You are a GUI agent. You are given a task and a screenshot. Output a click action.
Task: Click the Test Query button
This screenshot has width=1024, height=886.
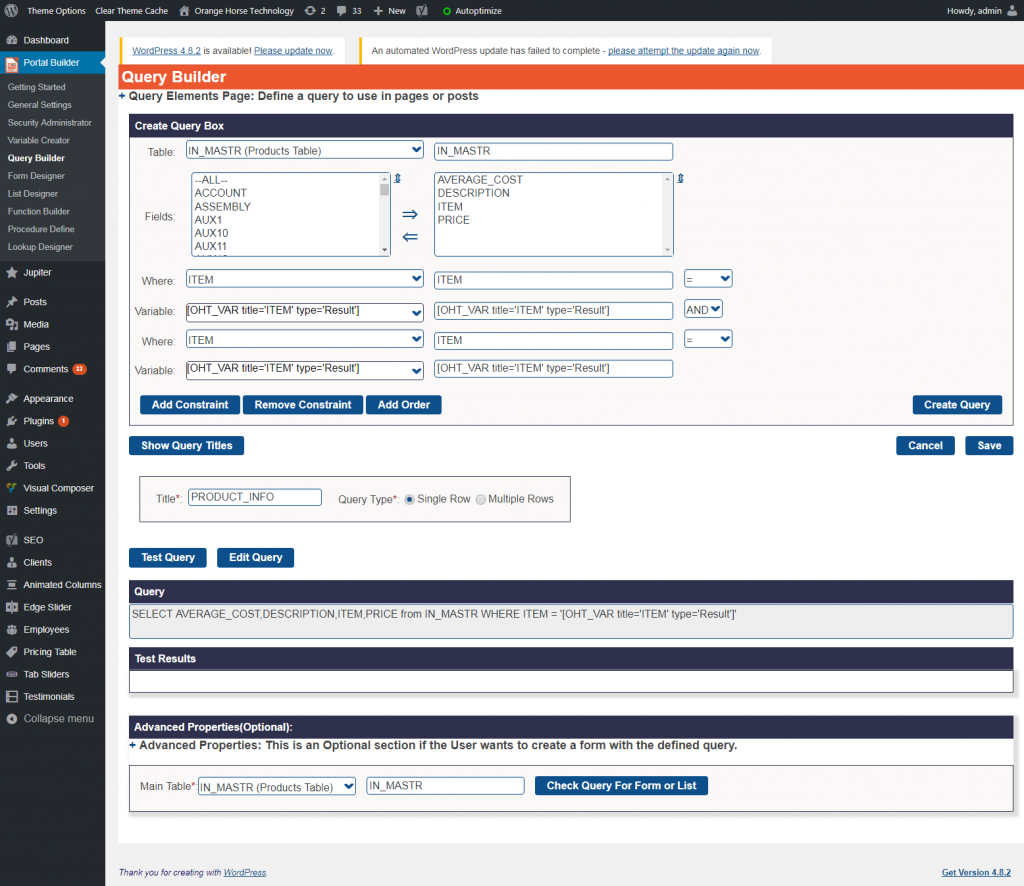(168, 558)
